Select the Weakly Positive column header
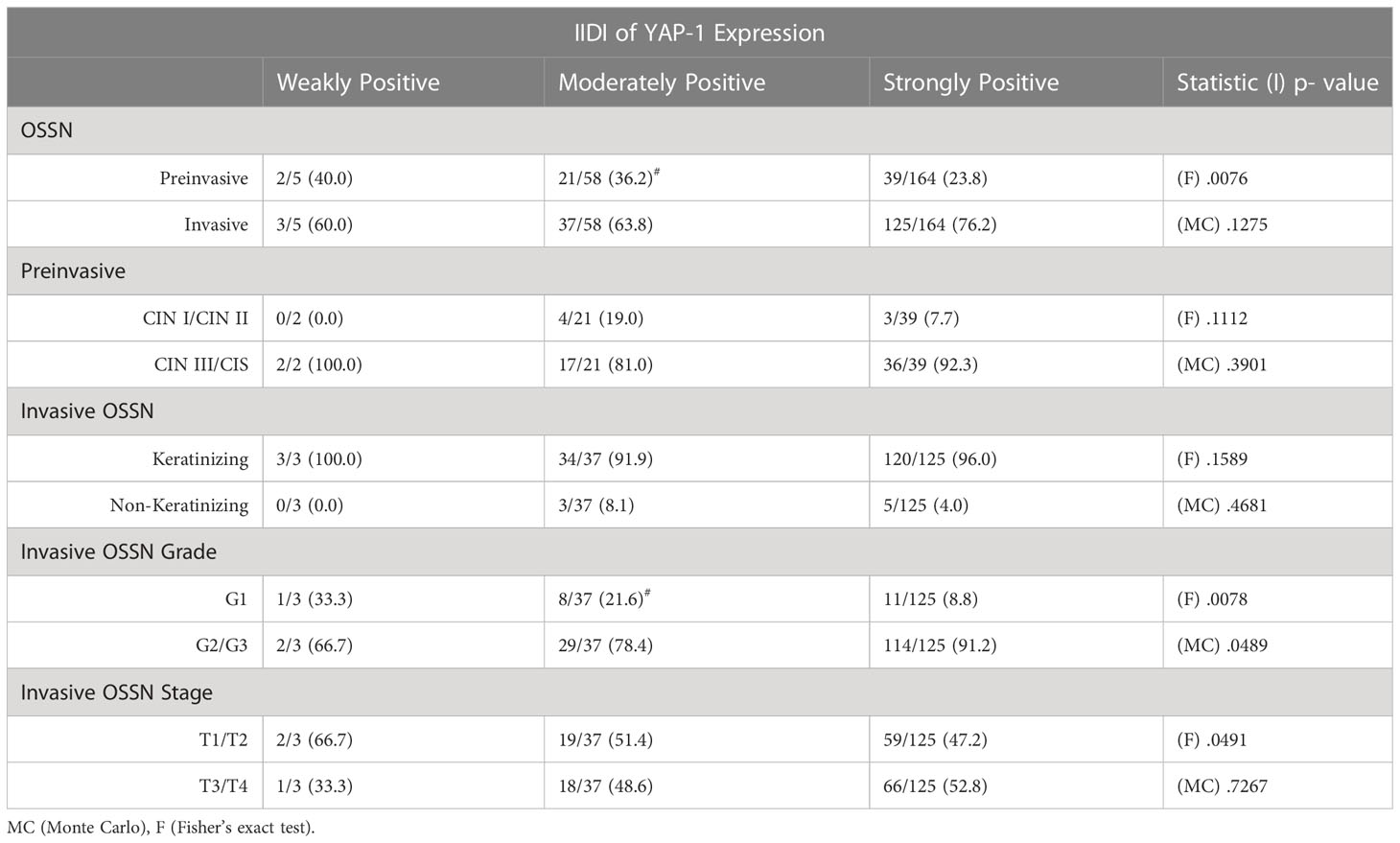Viewport: 1400px width, 843px height. tap(358, 82)
